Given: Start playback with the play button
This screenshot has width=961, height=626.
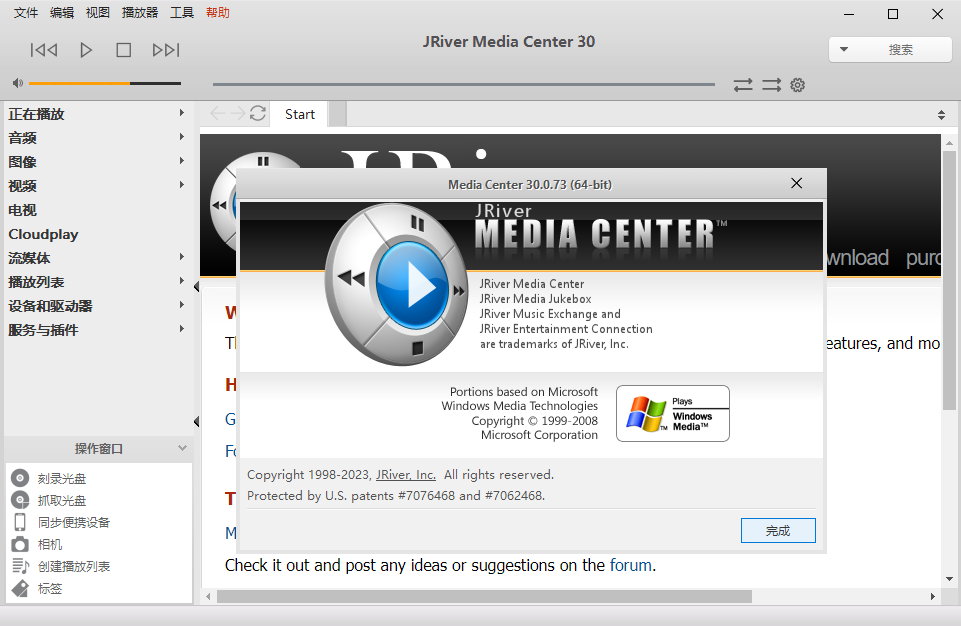Looking at the screenshot, I should (x=86, y=50).
